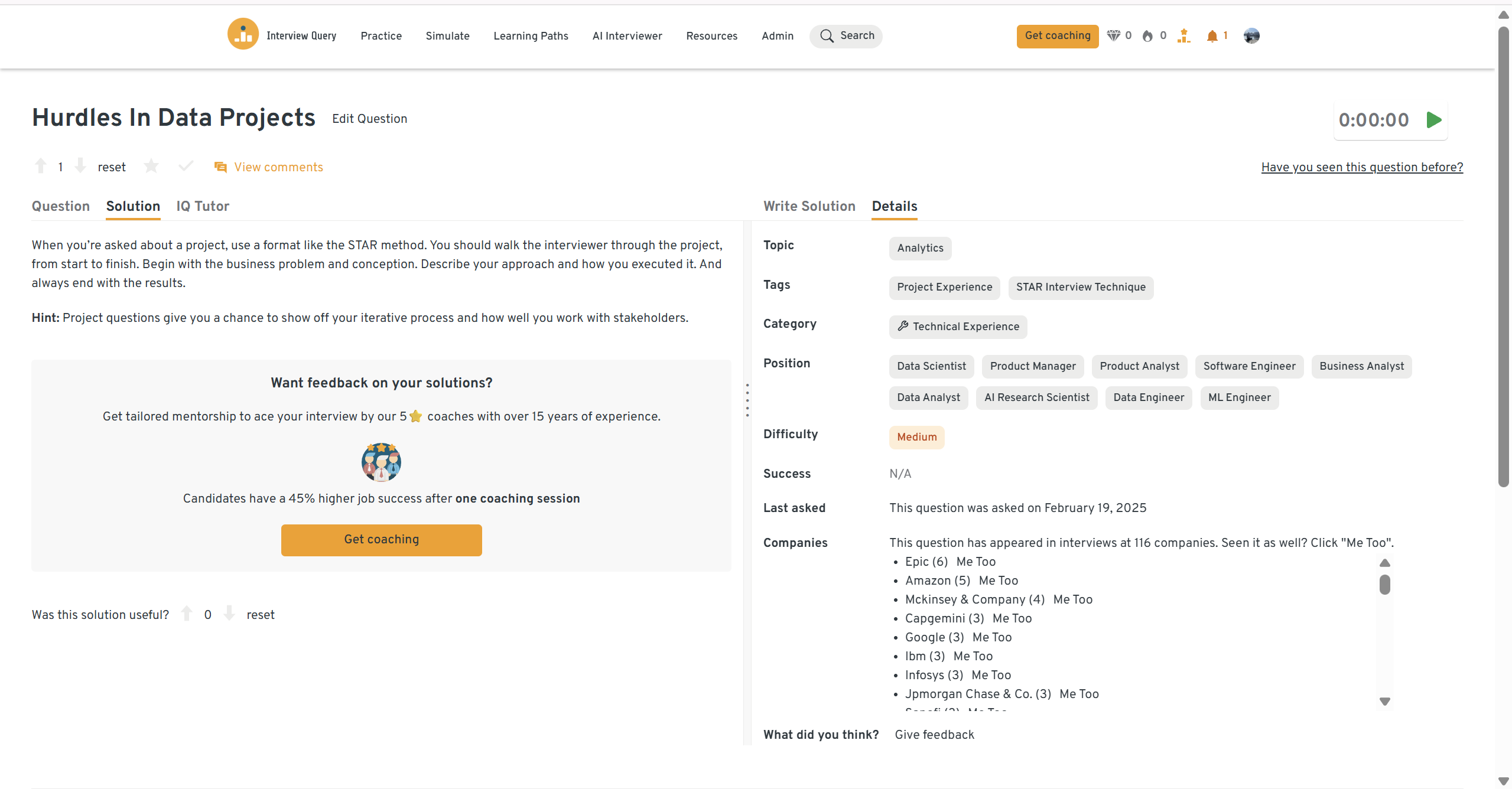Open the user profile avatar
The width and height of the screenshot is (1512, 789).
tap(1251, 36)
